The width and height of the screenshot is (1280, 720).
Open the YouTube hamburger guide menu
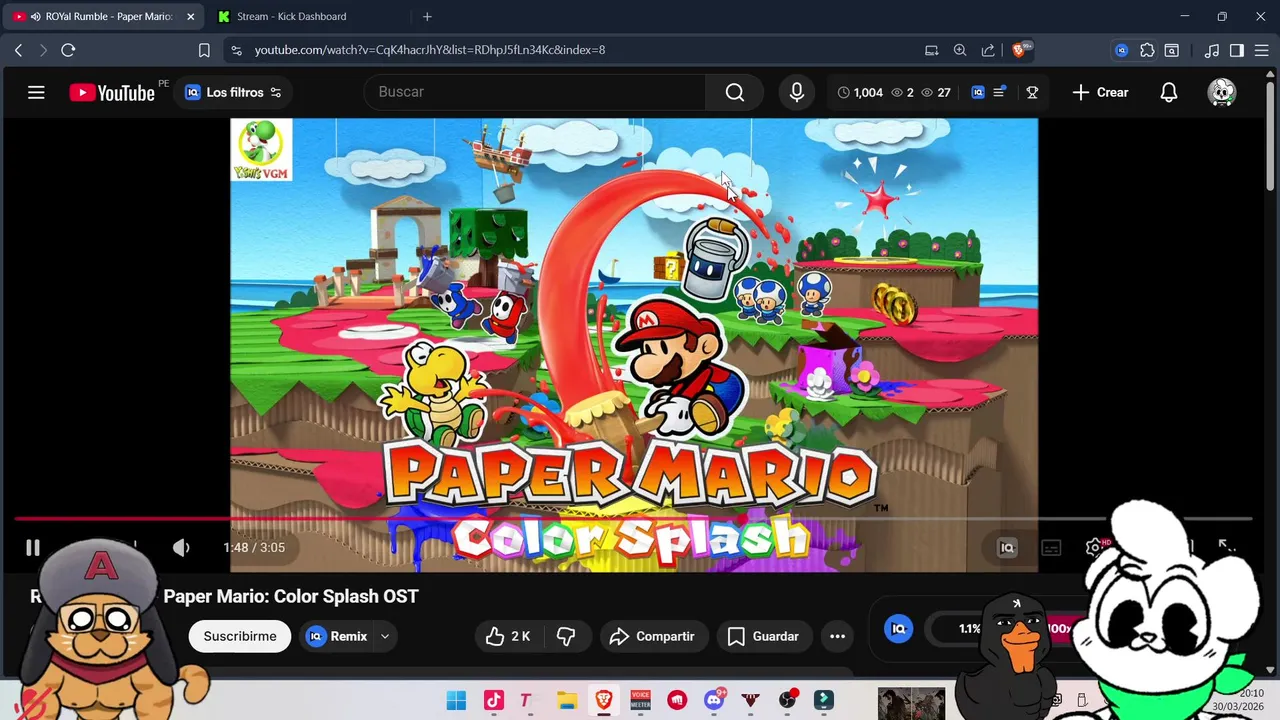pos(36,92)
